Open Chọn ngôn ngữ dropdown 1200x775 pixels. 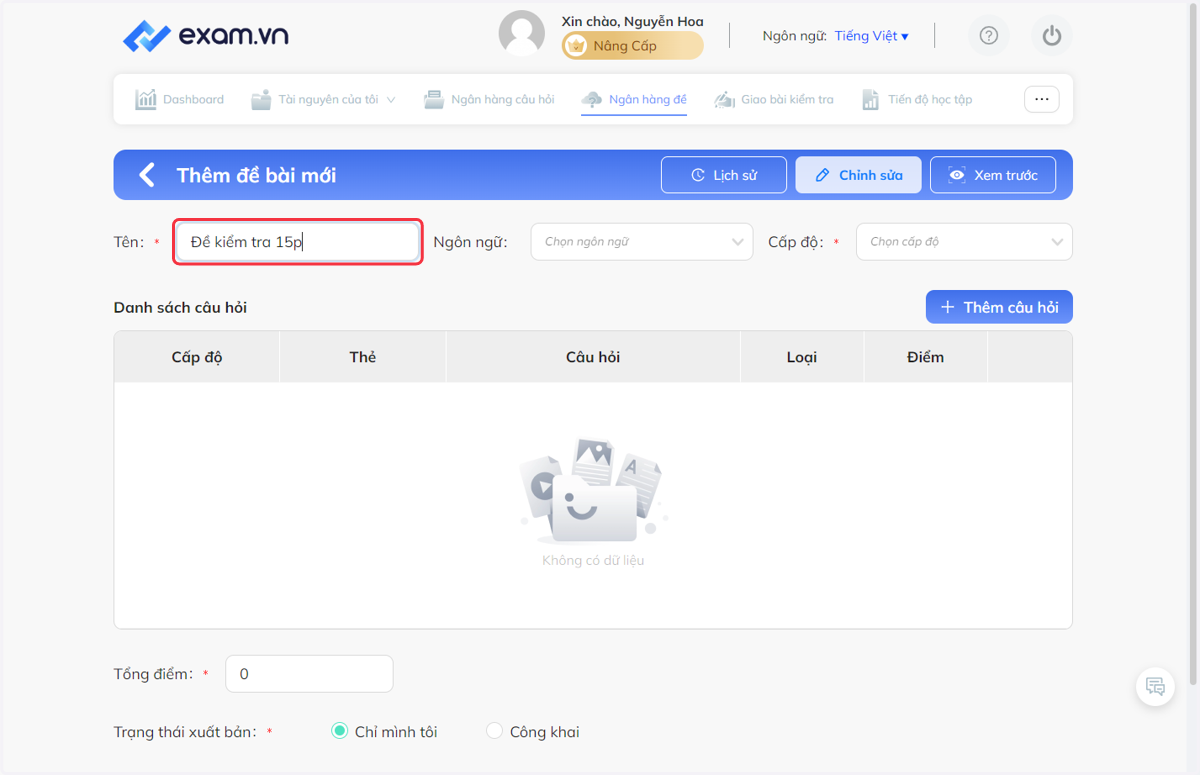tap(642, 242)
